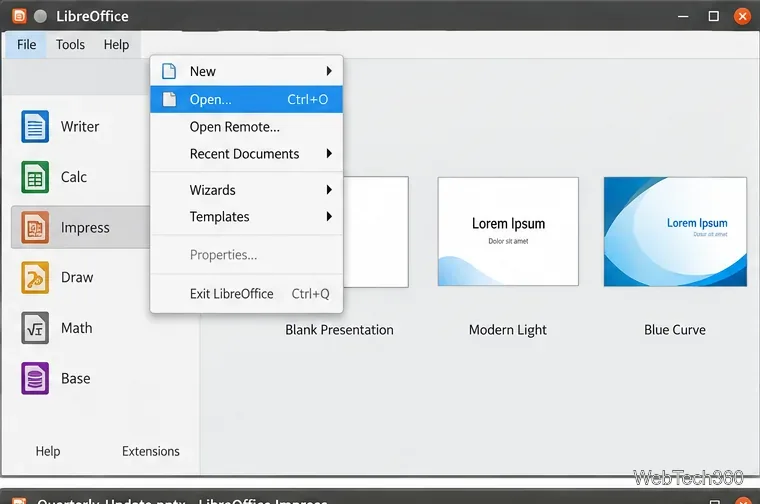Click the LibreOffice logo in title bar
The width and height of the screenshot is (760, 504).
click(x=19, y=16)
